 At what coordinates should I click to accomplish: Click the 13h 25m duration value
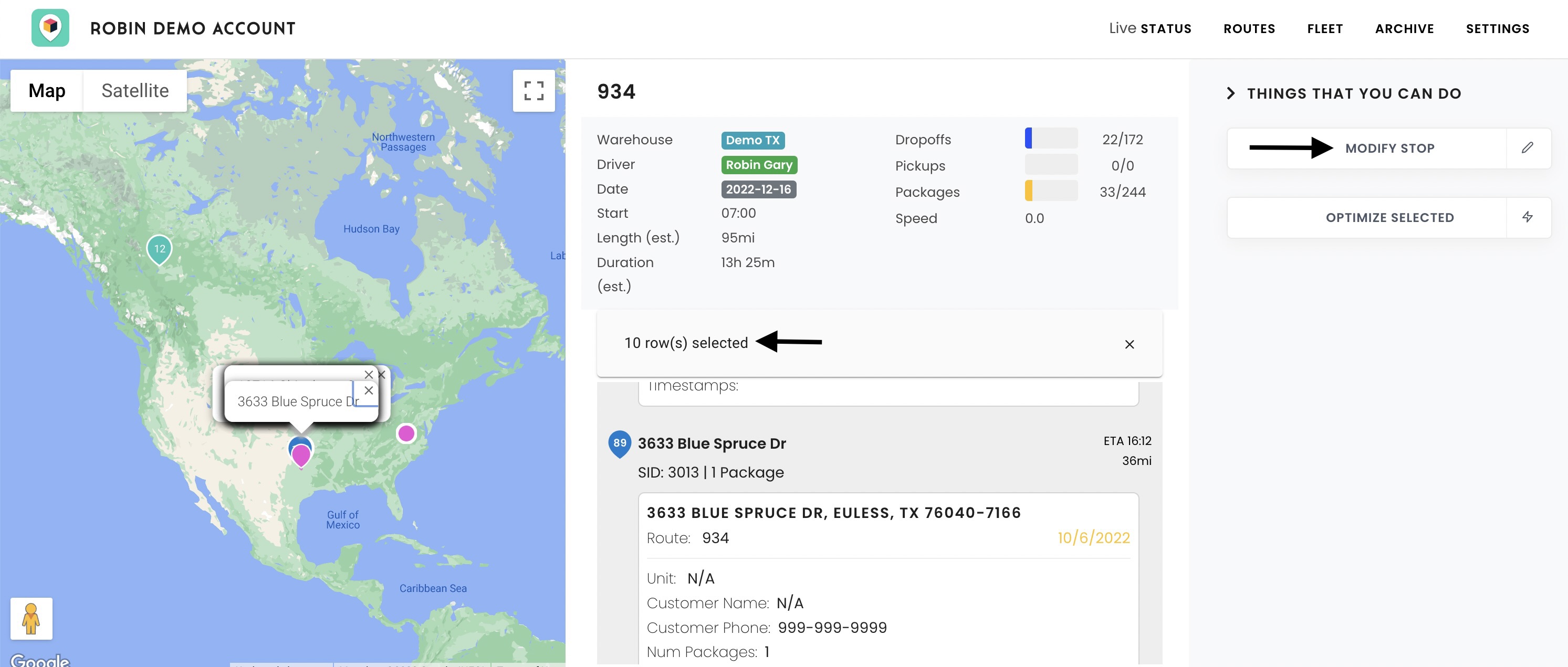coord(747,263)
